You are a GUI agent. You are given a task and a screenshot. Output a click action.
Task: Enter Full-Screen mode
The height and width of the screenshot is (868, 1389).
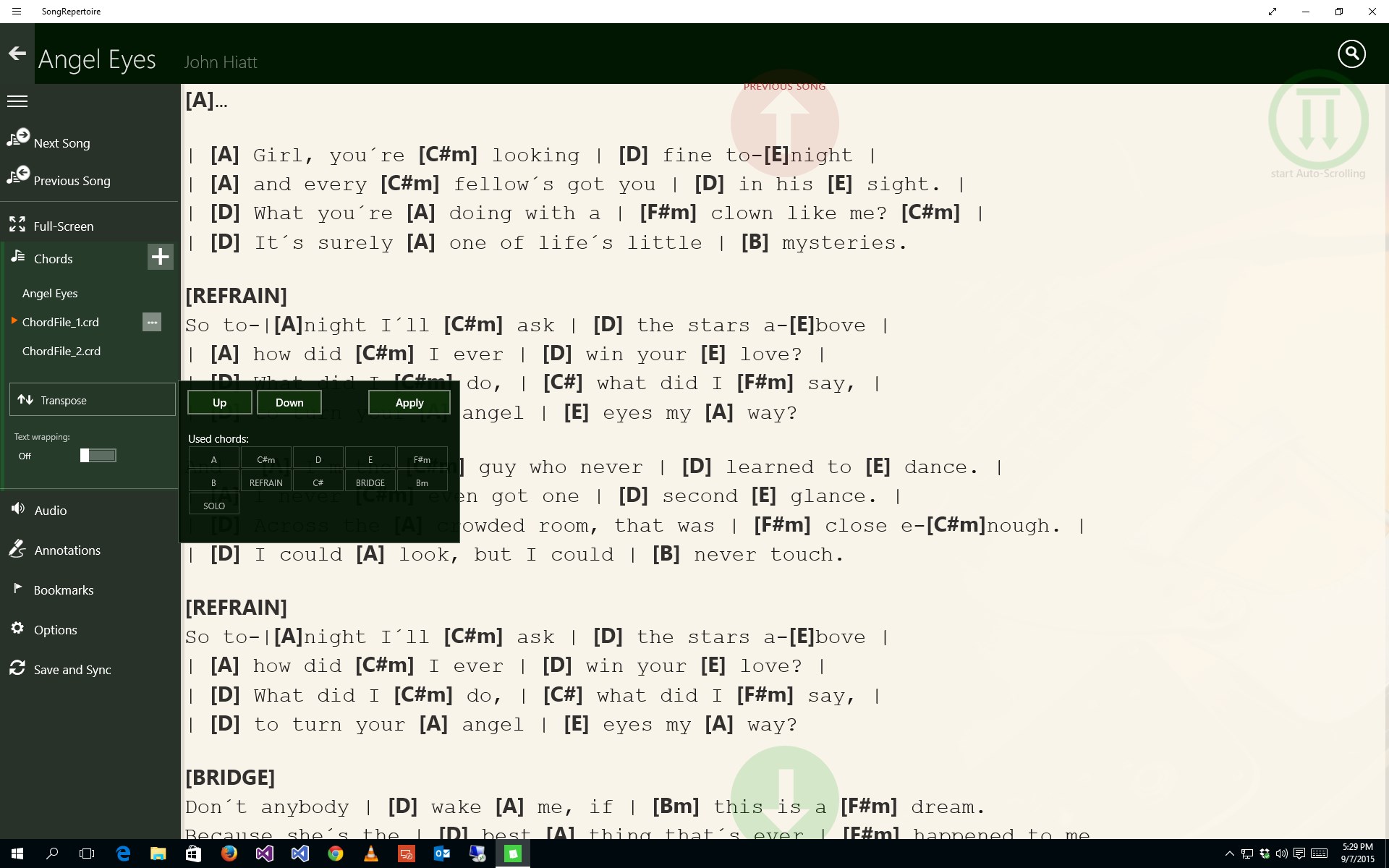(x=63, y=226)
